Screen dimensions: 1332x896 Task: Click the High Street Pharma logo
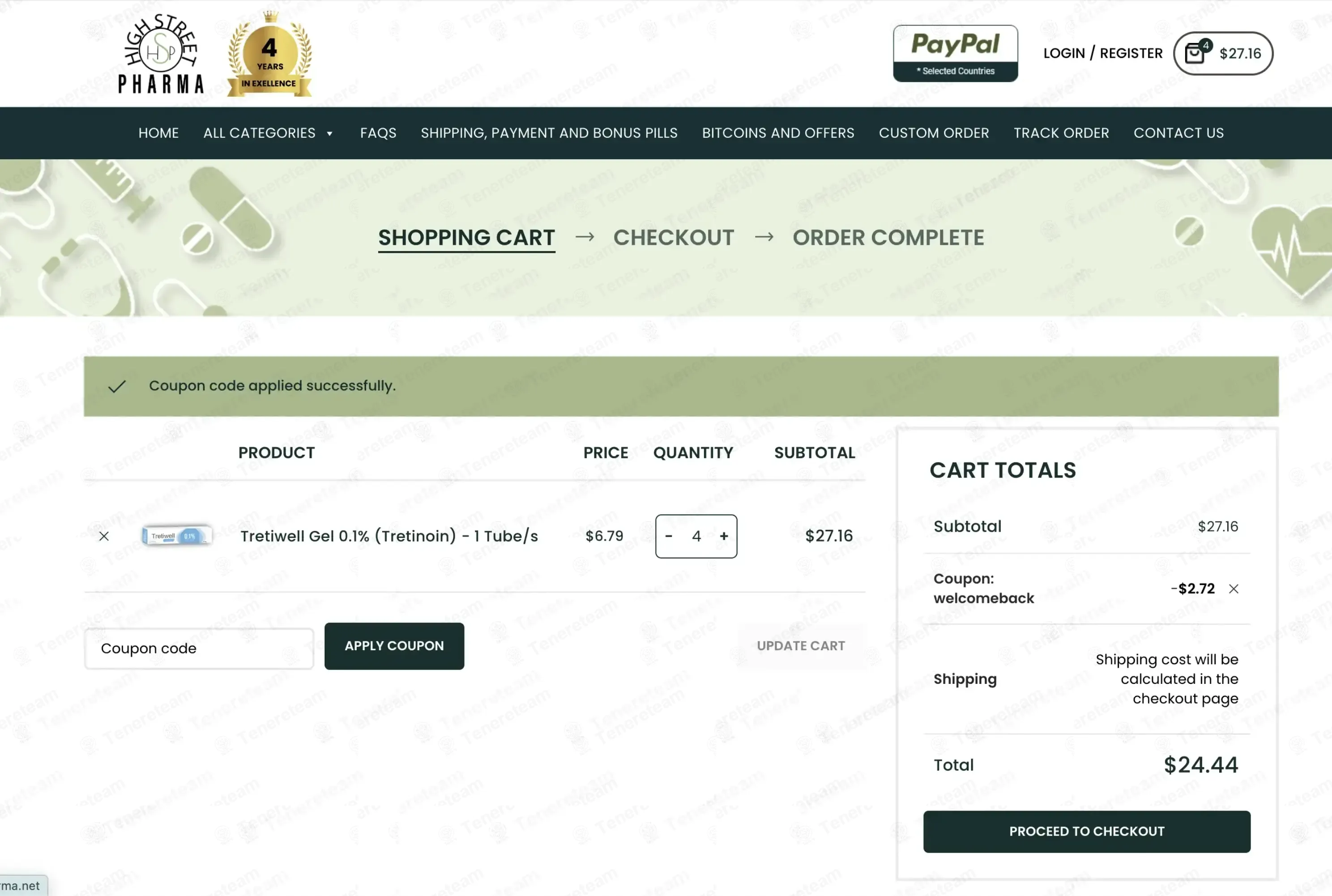click(161, 54)
